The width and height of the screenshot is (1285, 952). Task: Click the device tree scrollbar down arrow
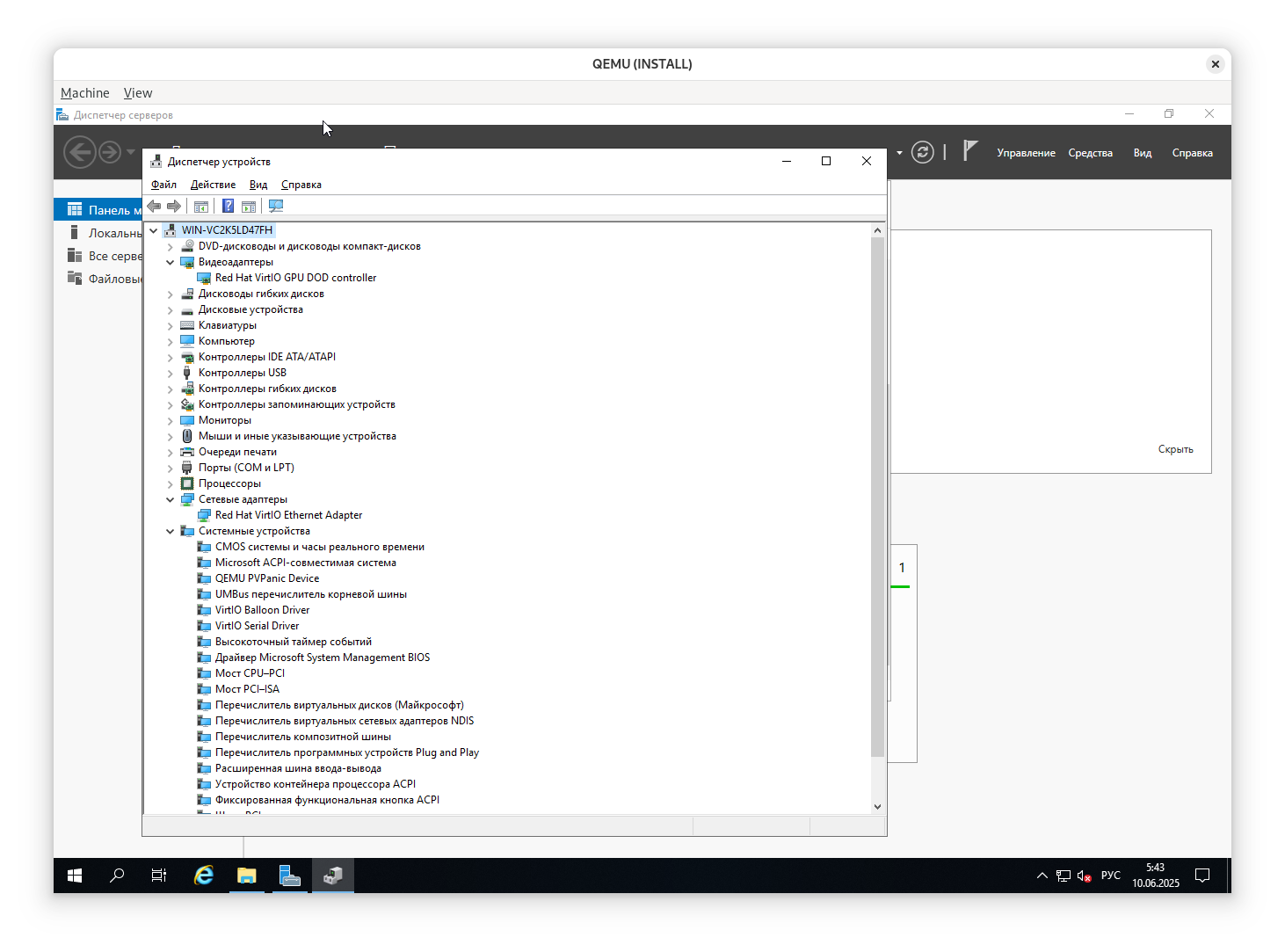[x=877, y=806]
